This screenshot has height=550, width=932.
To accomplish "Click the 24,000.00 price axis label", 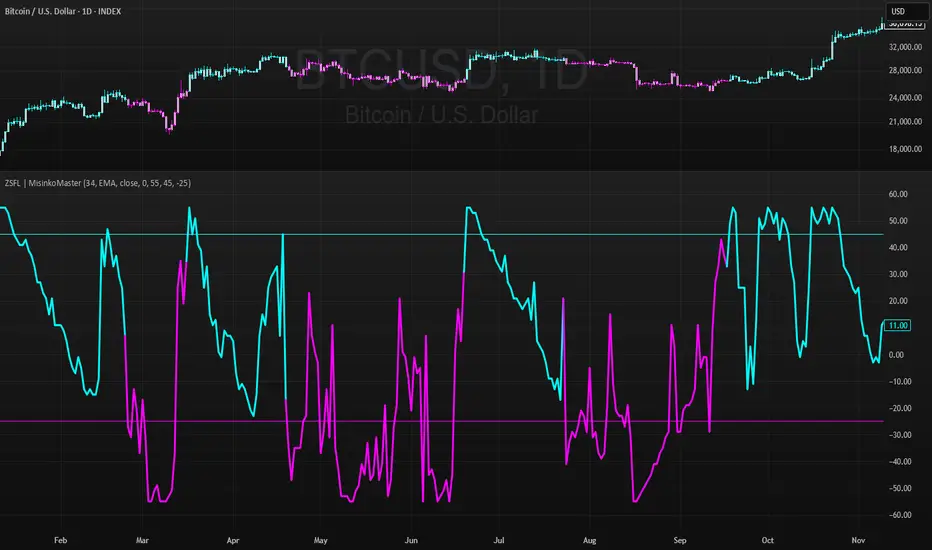I will 905,98.
